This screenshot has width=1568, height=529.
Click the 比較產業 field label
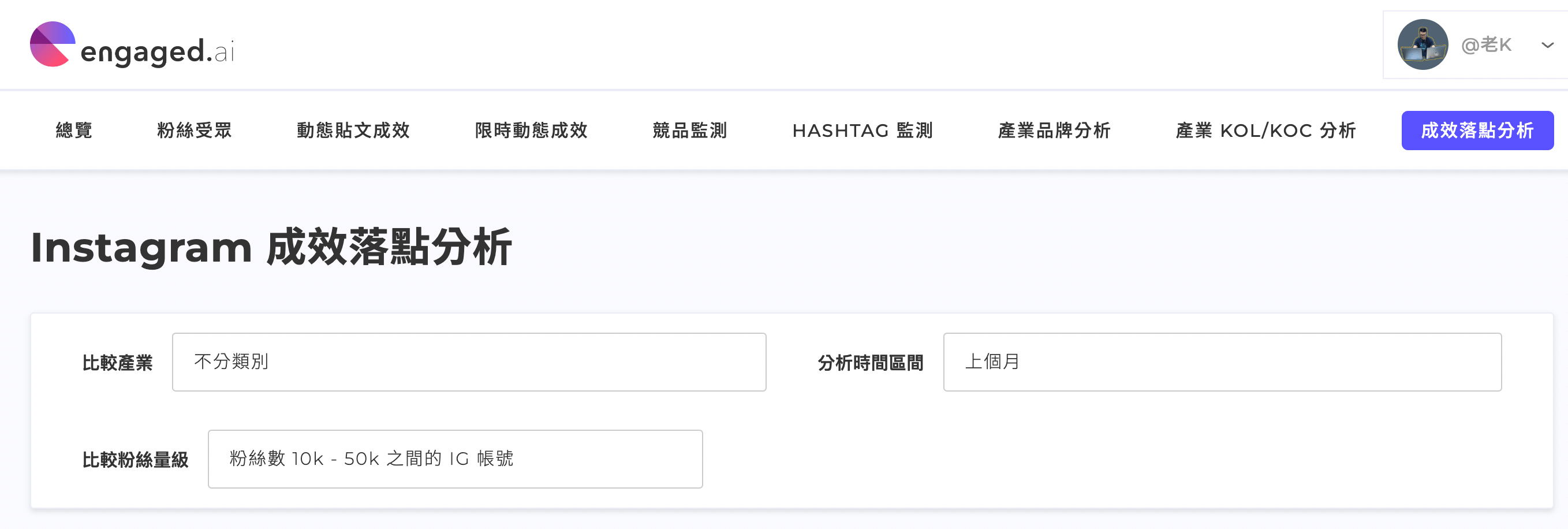click(117, 363)
